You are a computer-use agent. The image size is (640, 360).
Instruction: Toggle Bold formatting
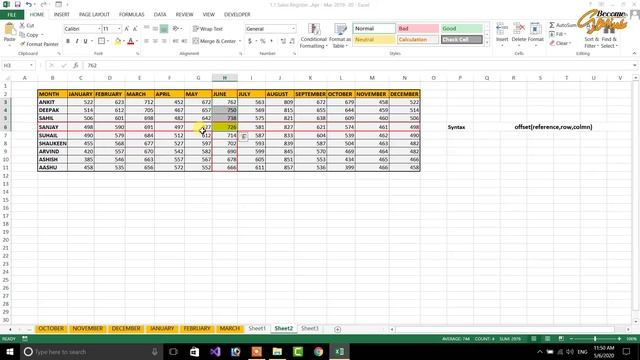[x=68, y=41]
